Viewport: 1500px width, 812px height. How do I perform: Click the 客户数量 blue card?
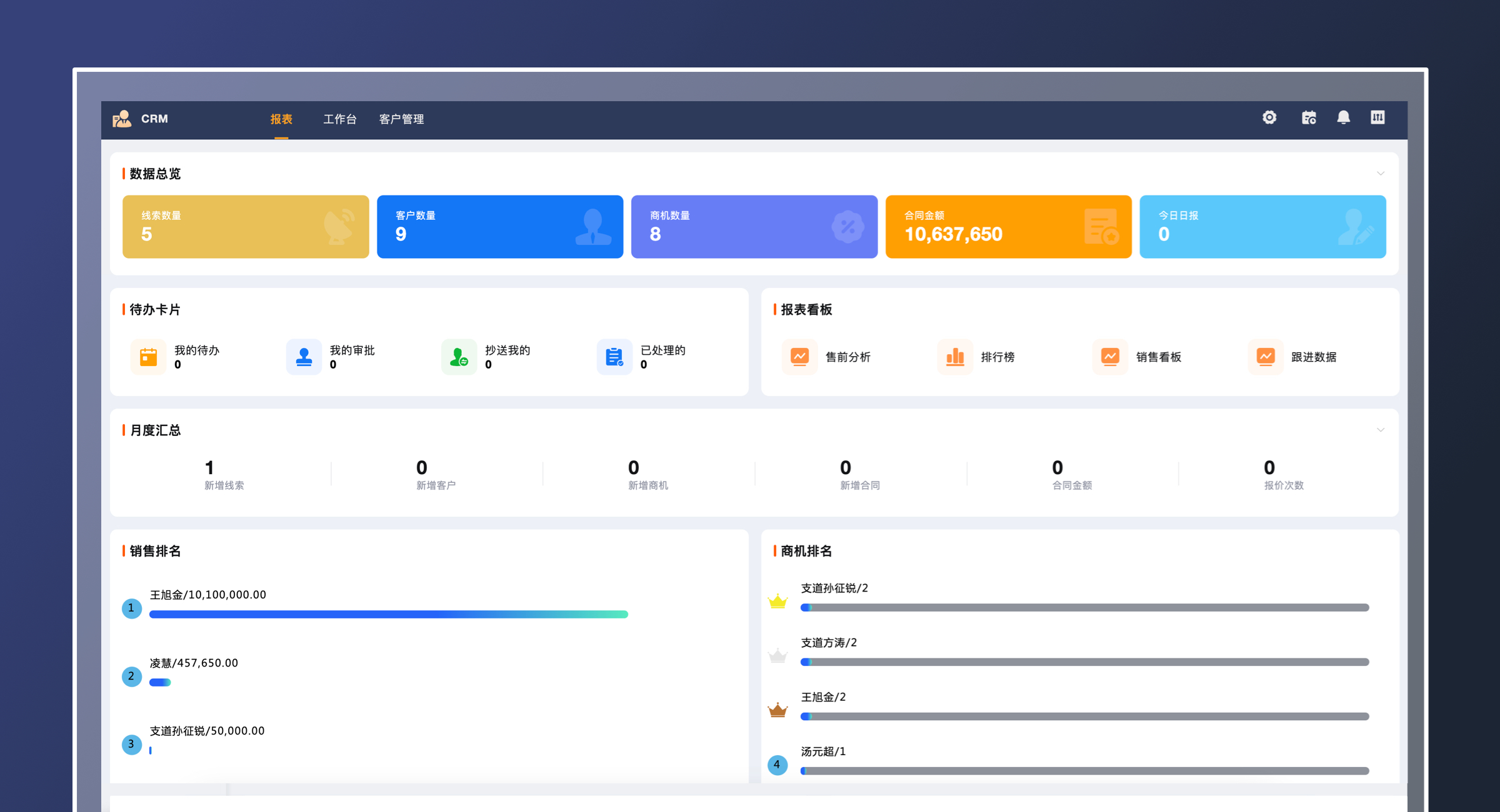pos(499,226)
